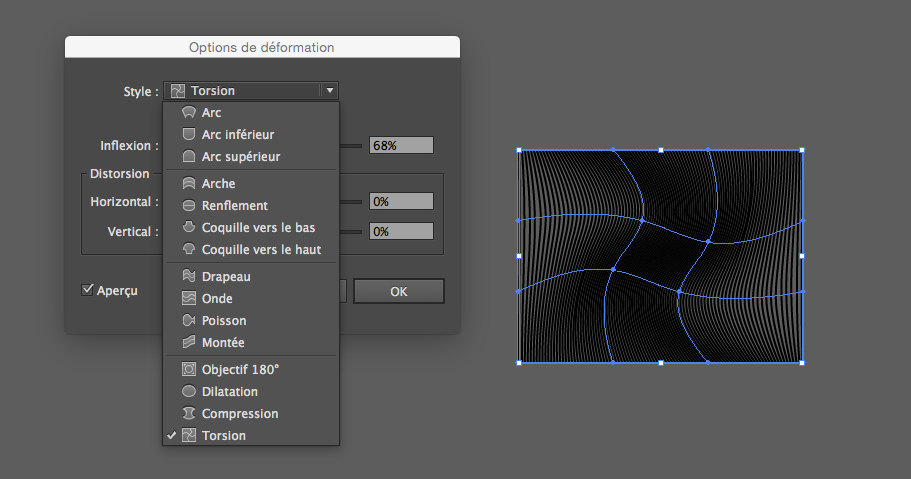Select the Renflement bulge icon
The width and height of the screenshot is (911, 479).
[x=188, y=206]
